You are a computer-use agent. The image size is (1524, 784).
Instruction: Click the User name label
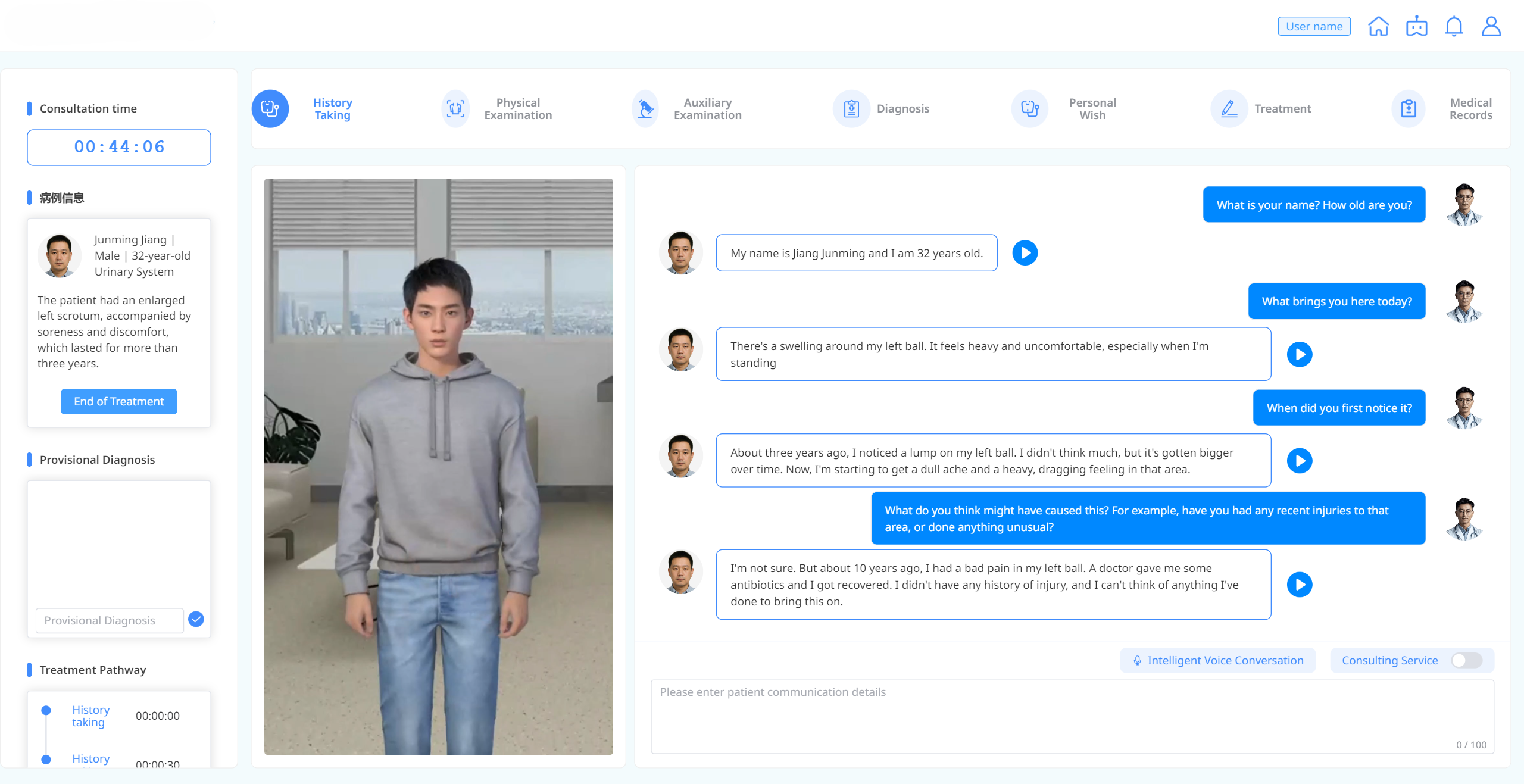pyautogui.click(x=1314, y=27)
